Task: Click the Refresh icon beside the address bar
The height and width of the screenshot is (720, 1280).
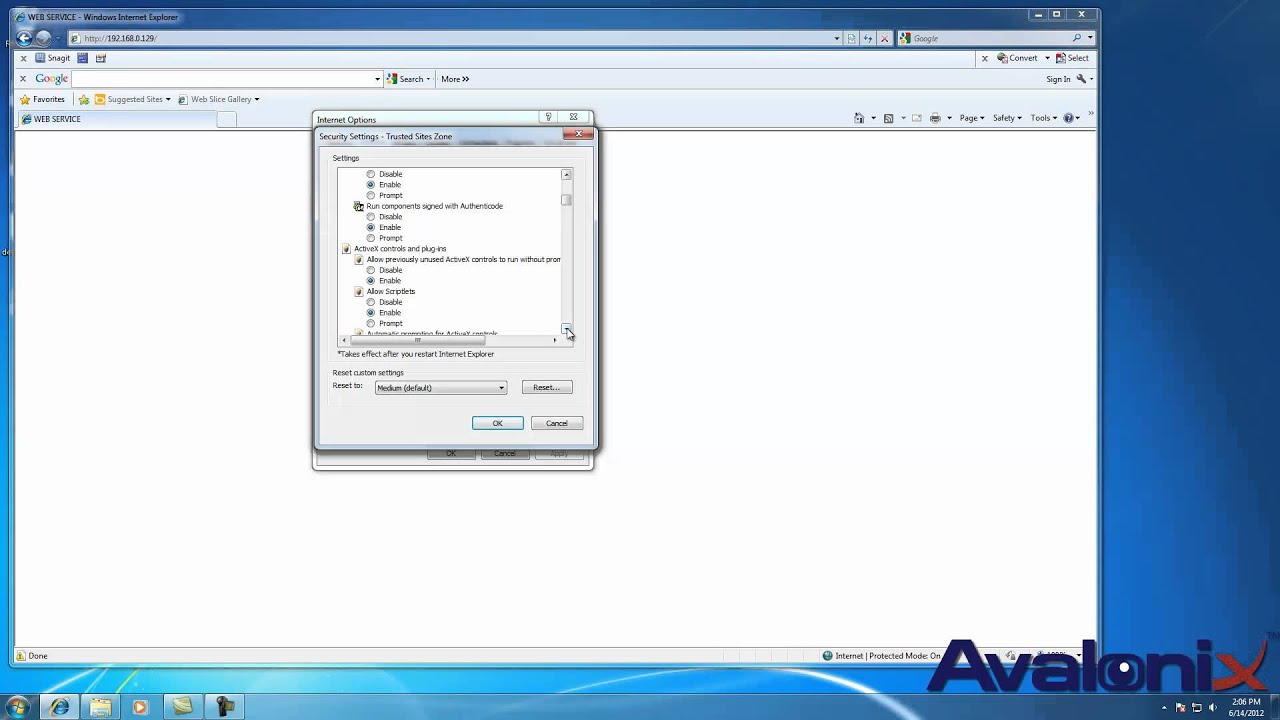Action: (868, 38)
